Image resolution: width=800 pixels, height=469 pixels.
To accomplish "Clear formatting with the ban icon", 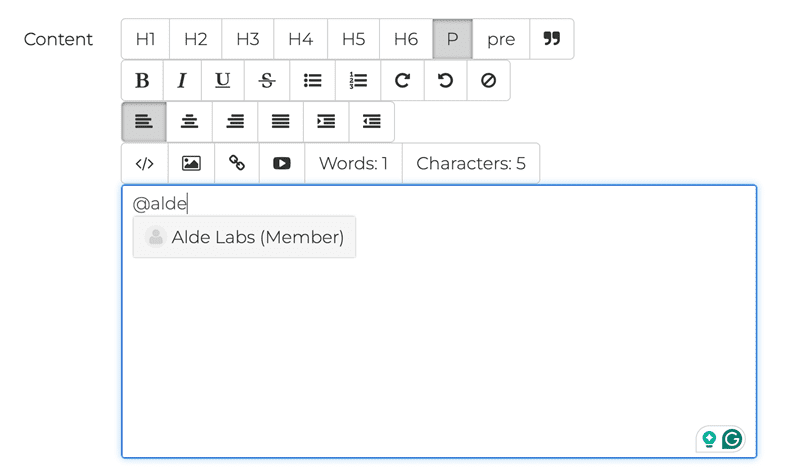I will 488,81.
